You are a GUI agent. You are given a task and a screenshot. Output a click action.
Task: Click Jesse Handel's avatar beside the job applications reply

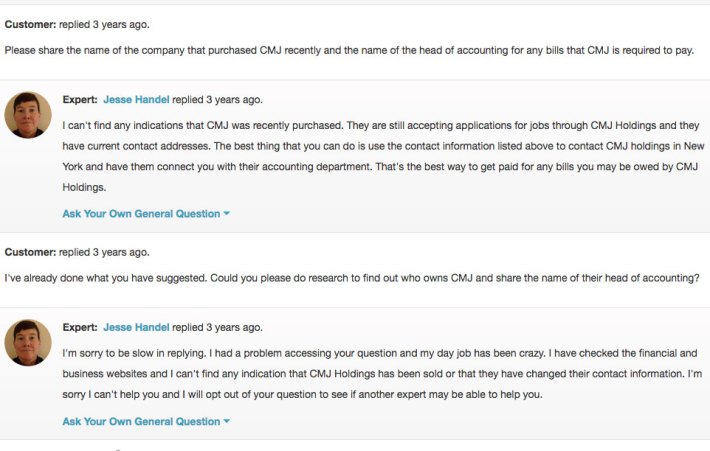click(28, 114)
